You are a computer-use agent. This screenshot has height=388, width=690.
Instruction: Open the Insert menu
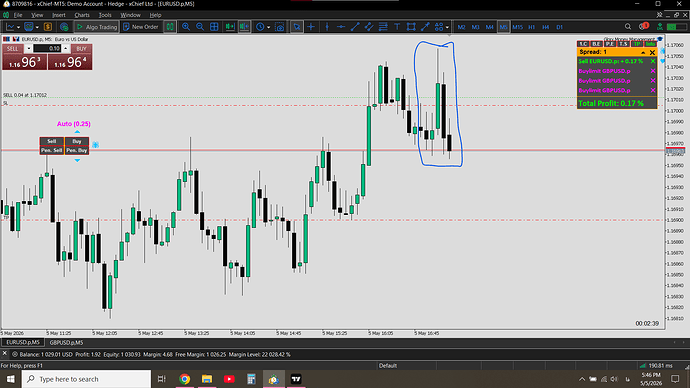(59, 15)
